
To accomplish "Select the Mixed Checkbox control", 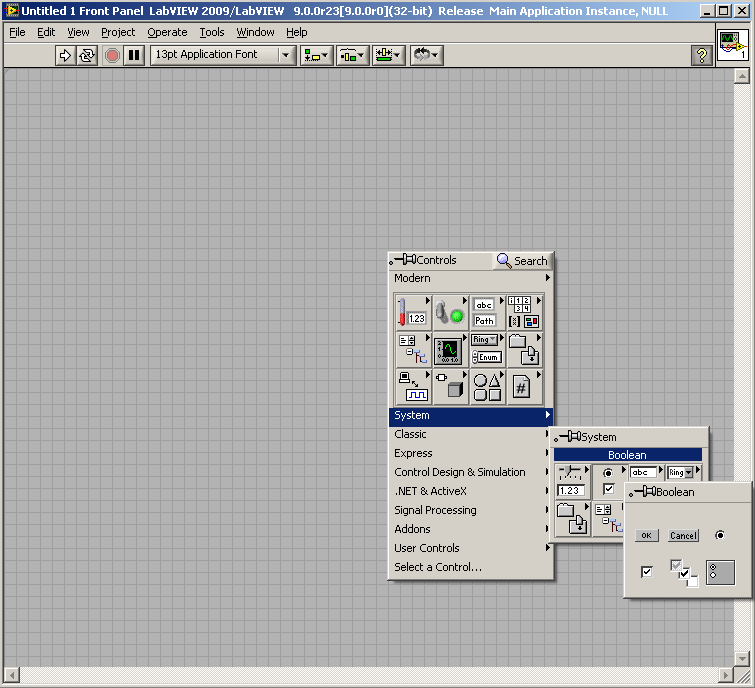I will 684,572.
